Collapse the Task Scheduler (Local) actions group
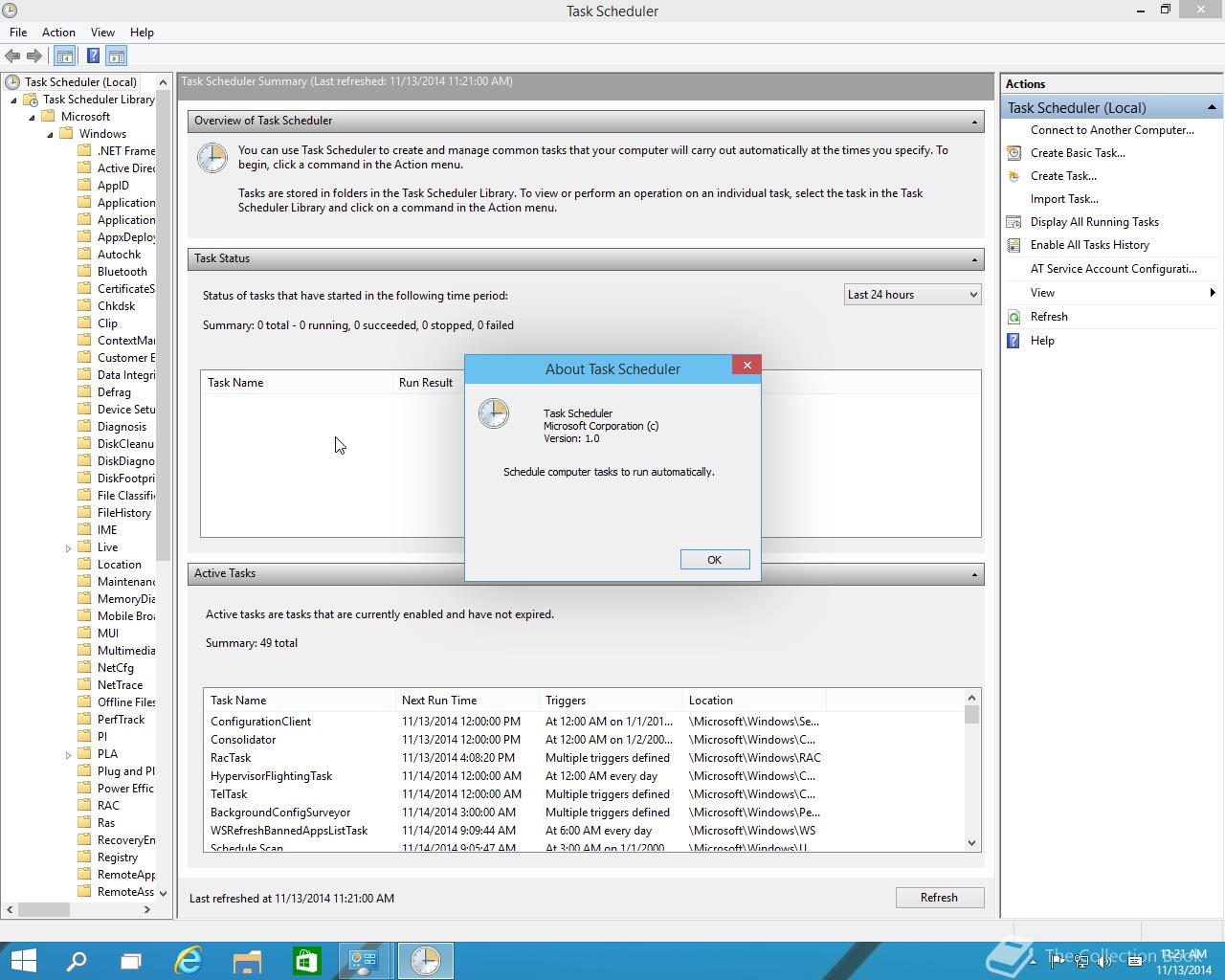Viewport: 1225px width, 980px height. [1212, 107]
